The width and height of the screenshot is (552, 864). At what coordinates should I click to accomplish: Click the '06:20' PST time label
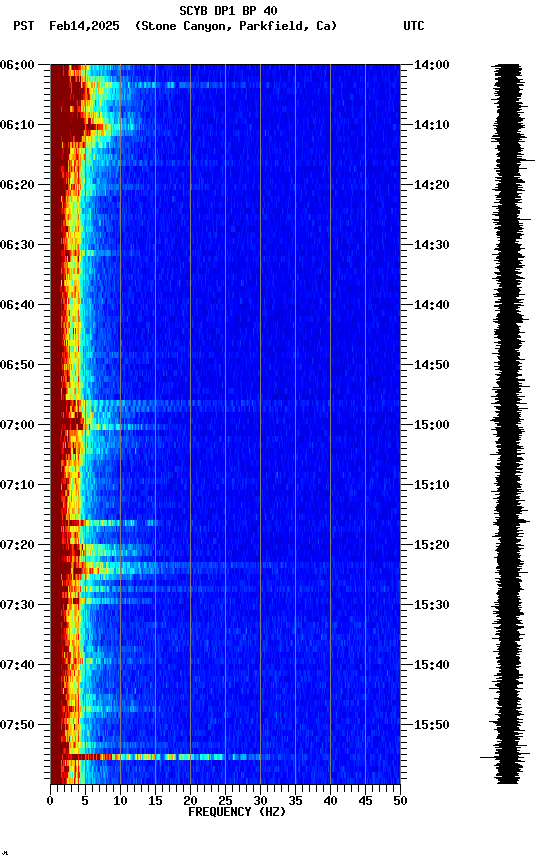pos(17,185)
